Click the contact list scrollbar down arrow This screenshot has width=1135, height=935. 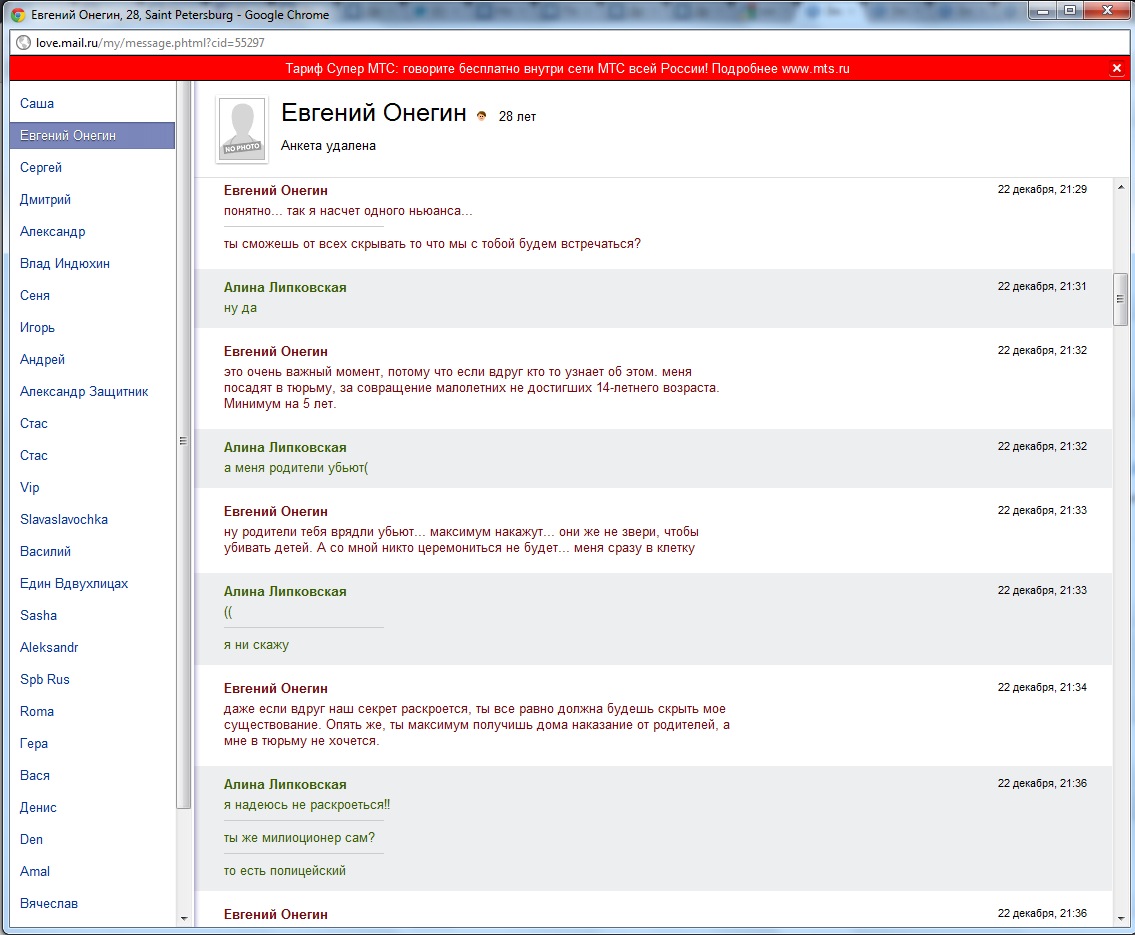tap(184, 918)
